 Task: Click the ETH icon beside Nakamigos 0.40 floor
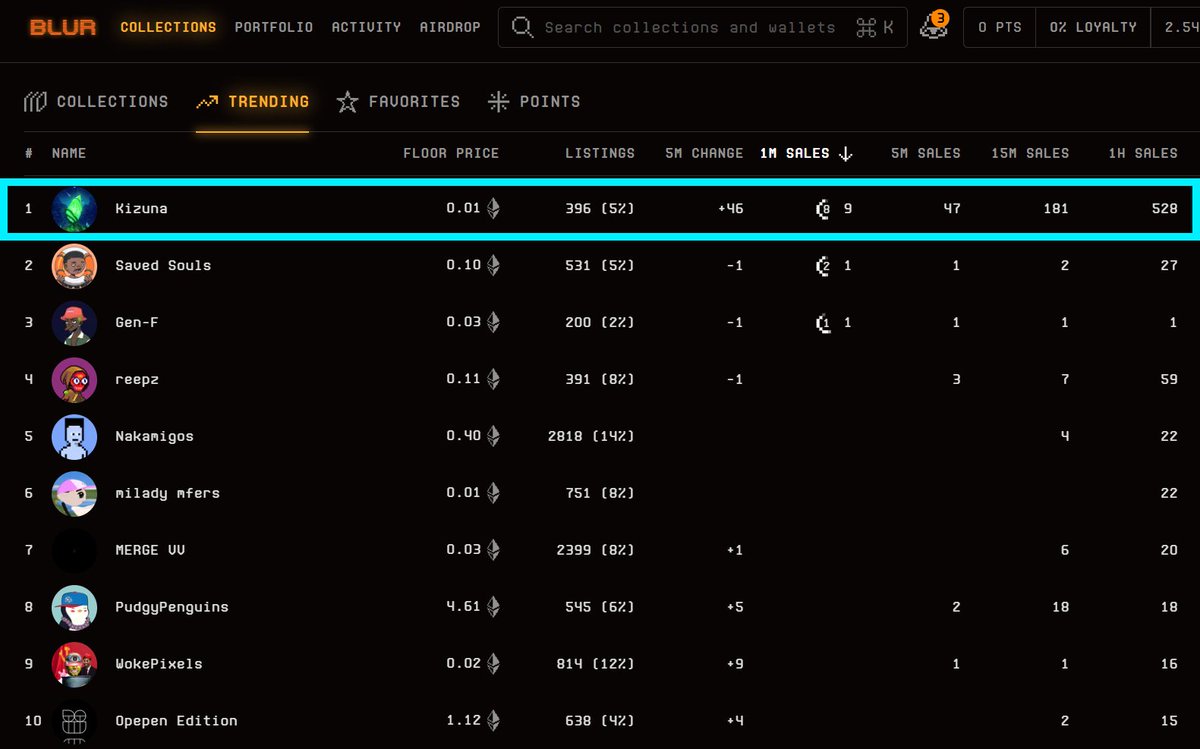click(x=492, y=437)
